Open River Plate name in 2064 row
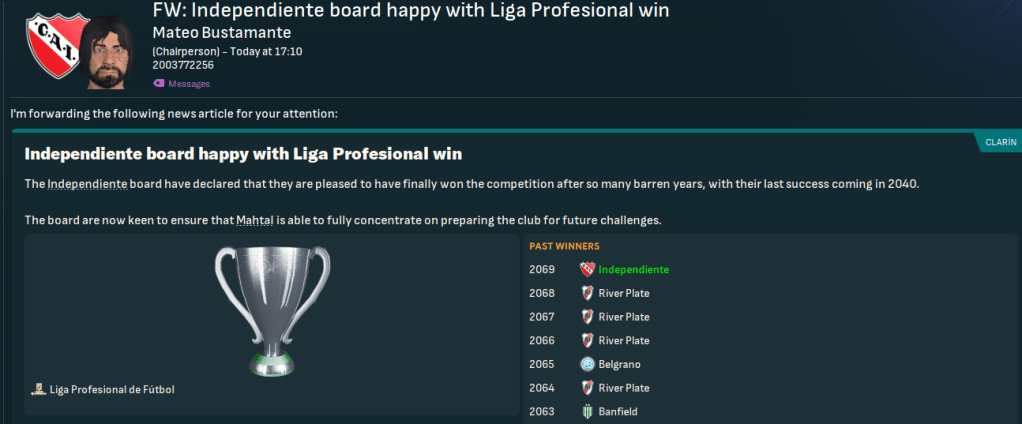The height and width of the screenshot is (424, 1022). tap(623, 388)
